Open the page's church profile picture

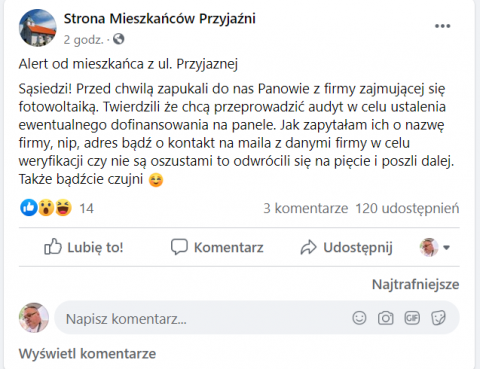pyautogui.click(x=38, y=28)
